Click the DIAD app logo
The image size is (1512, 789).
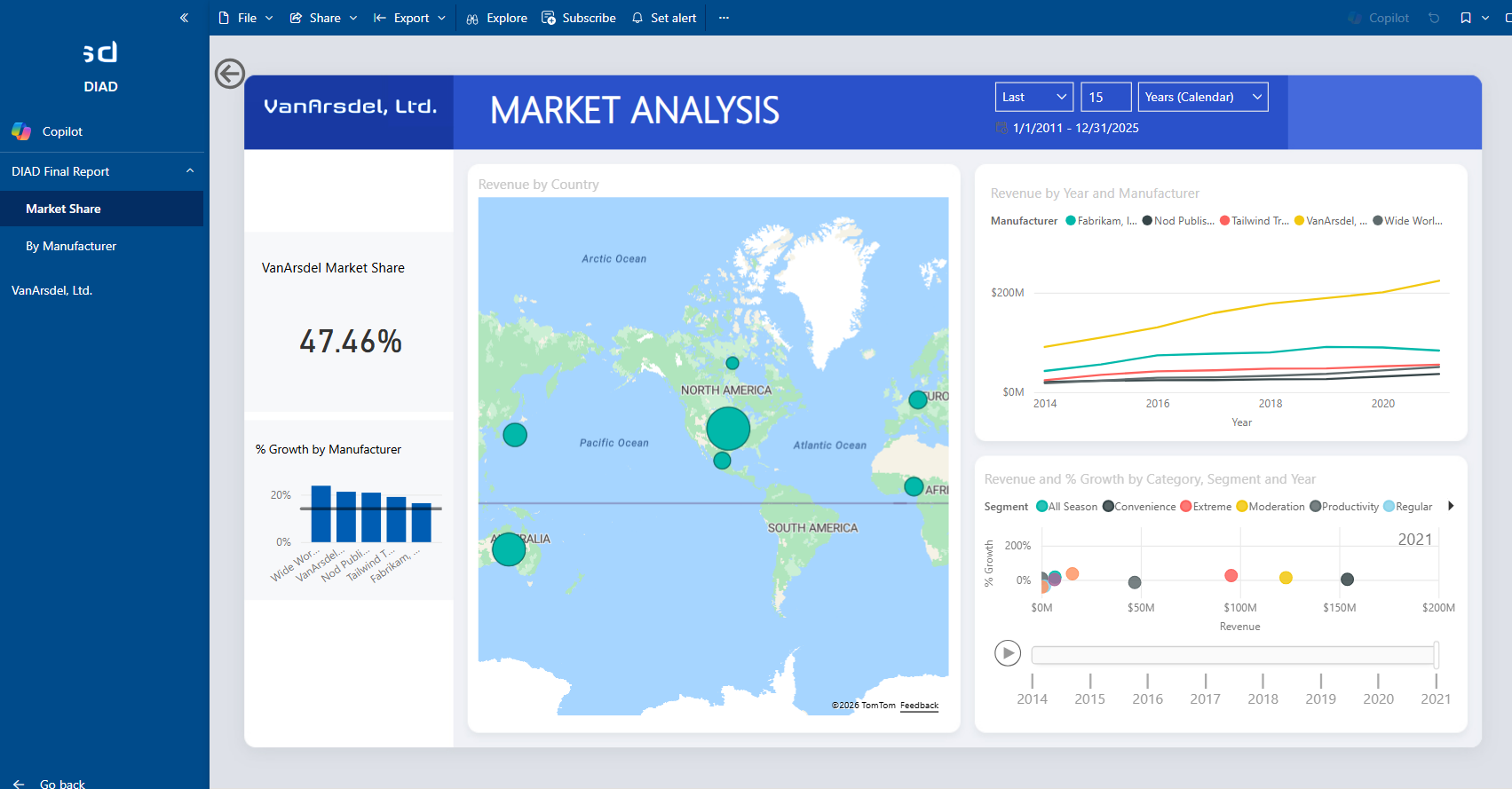tap(100, 52)
